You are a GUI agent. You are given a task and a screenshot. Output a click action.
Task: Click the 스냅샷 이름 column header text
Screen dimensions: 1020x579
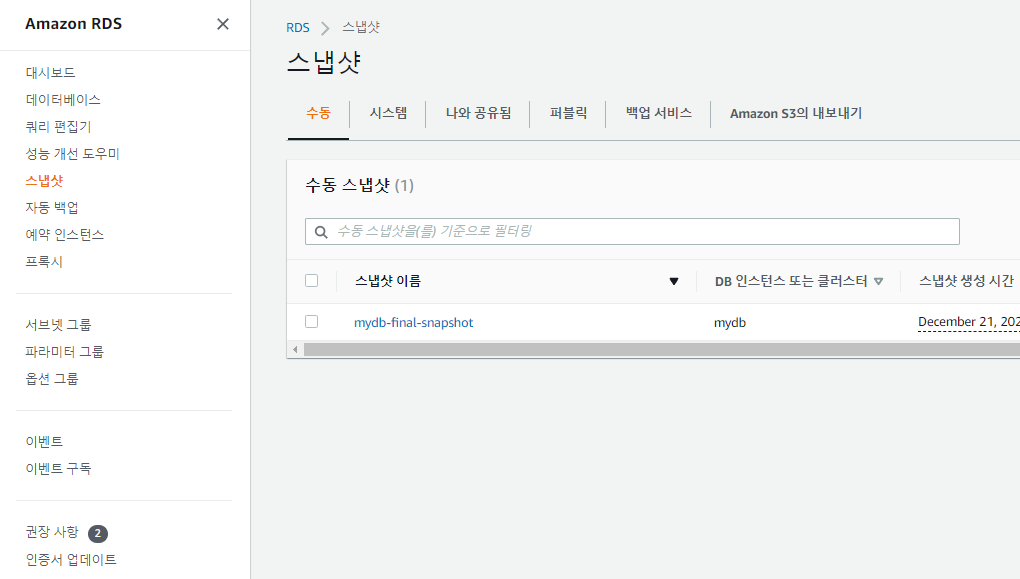click(x=388, y=281)
